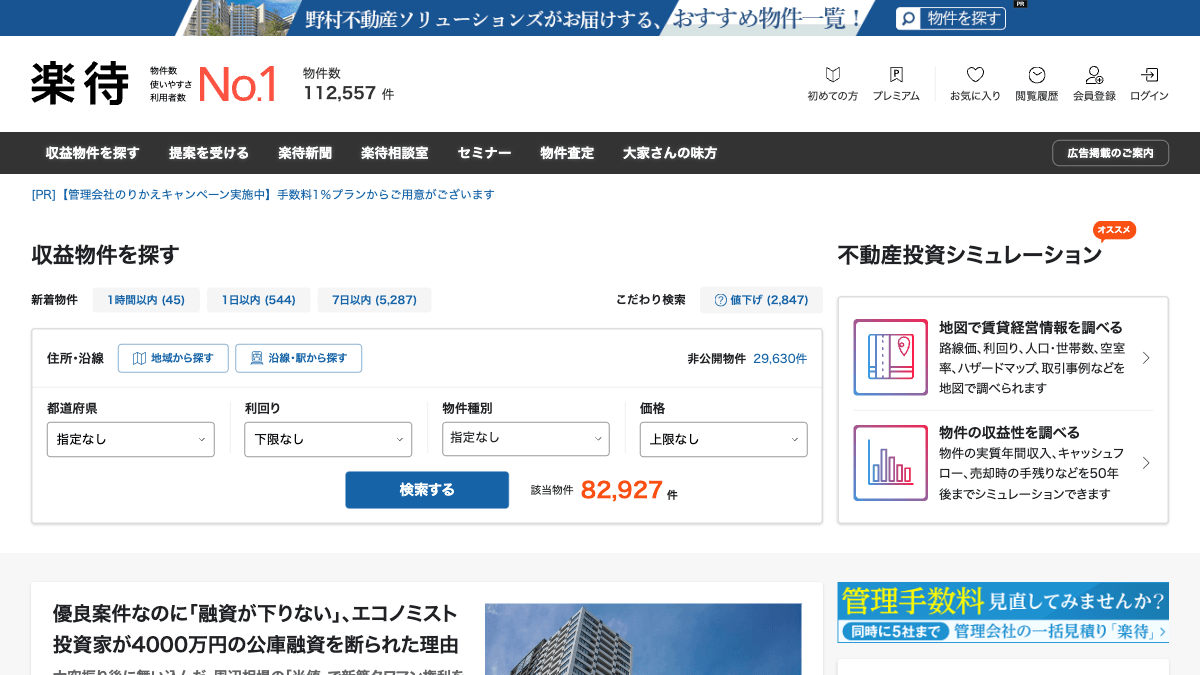Open the 価格 上限なし dropdown
Screen dimensions: 1200x675
[724, 439]
